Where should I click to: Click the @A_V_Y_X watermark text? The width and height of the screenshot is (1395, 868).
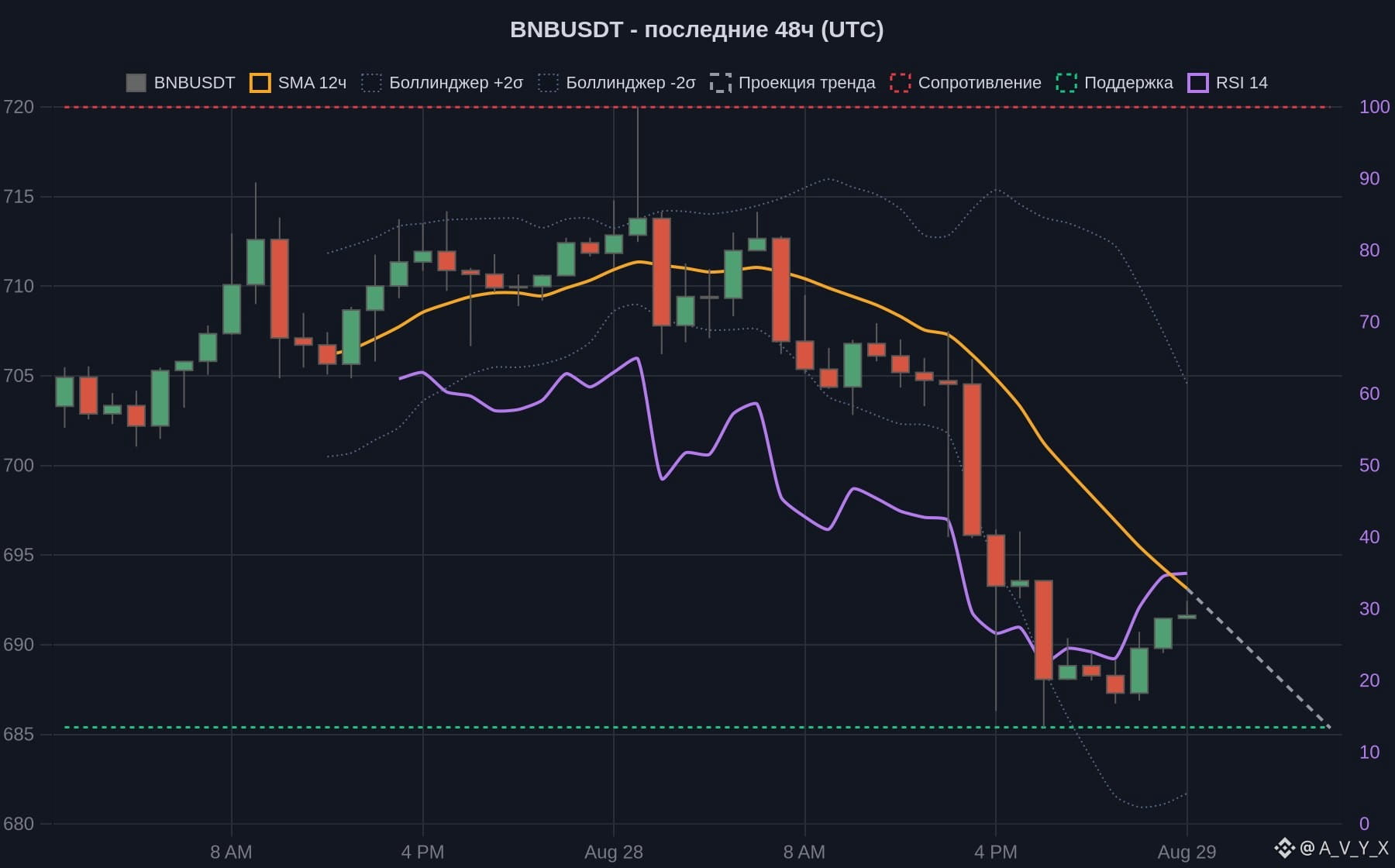click(1345, 848)
